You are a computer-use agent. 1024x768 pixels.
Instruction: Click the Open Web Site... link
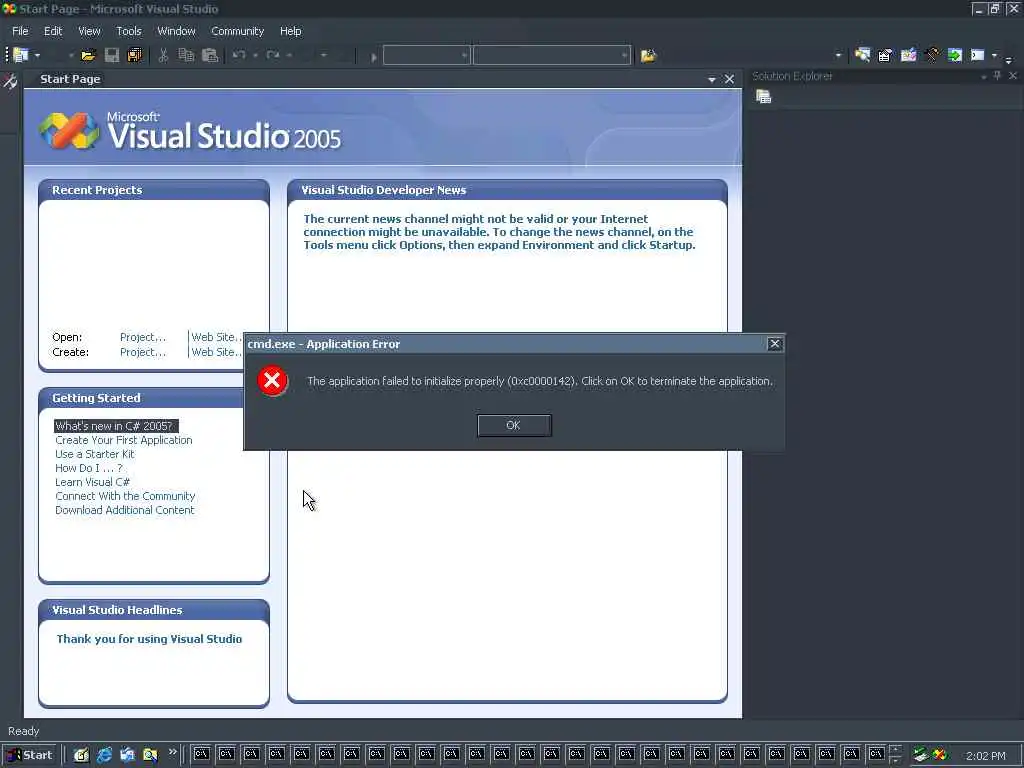pyautogui.click(x=216, y=337)
